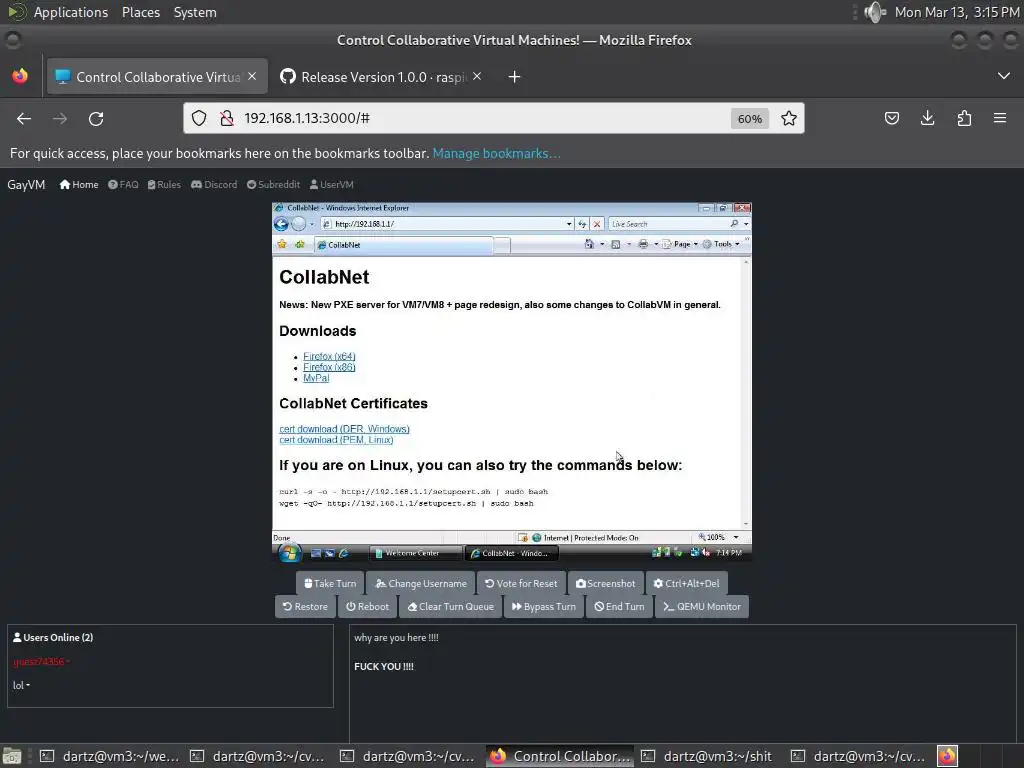
Task: Bookmark this page with the star
Action: 789,118
